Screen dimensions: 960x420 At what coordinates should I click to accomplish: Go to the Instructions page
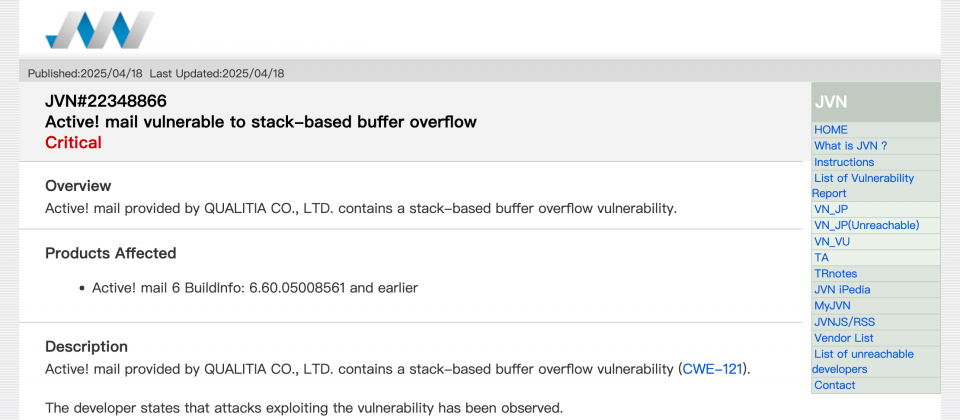(x=844, y=162)
